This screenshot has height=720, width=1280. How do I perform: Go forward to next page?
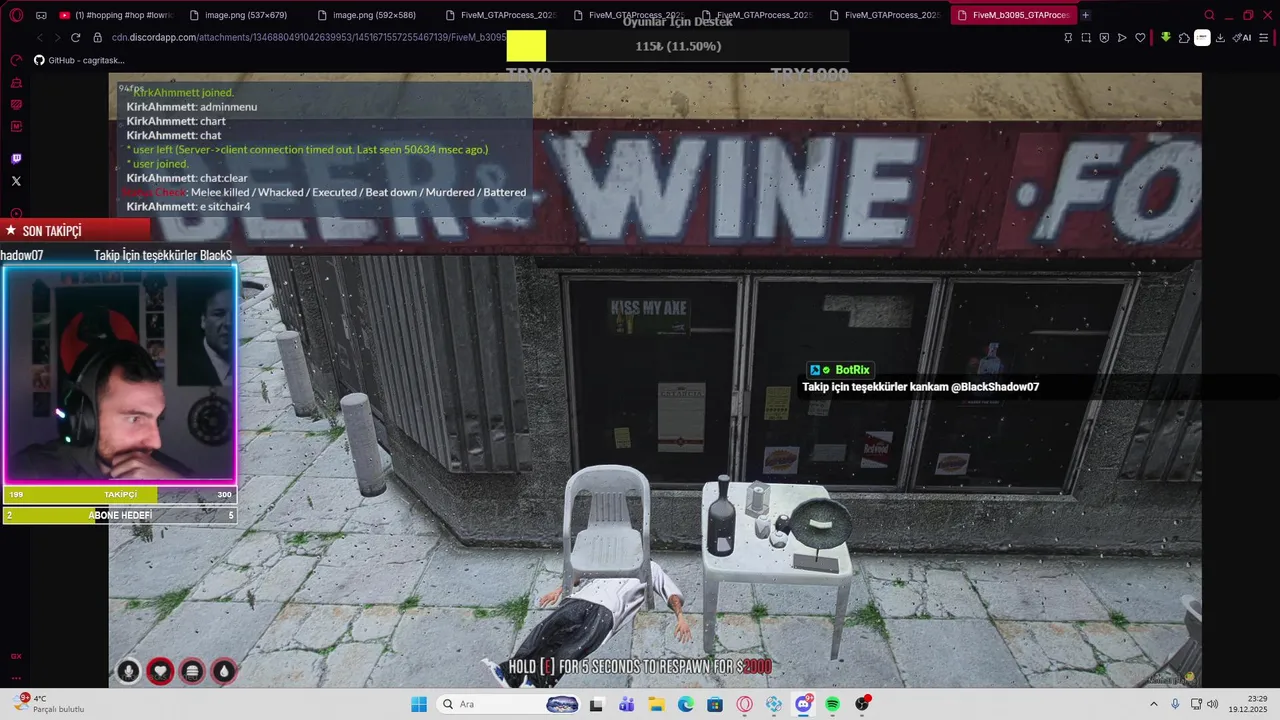[x=57, y=37]
